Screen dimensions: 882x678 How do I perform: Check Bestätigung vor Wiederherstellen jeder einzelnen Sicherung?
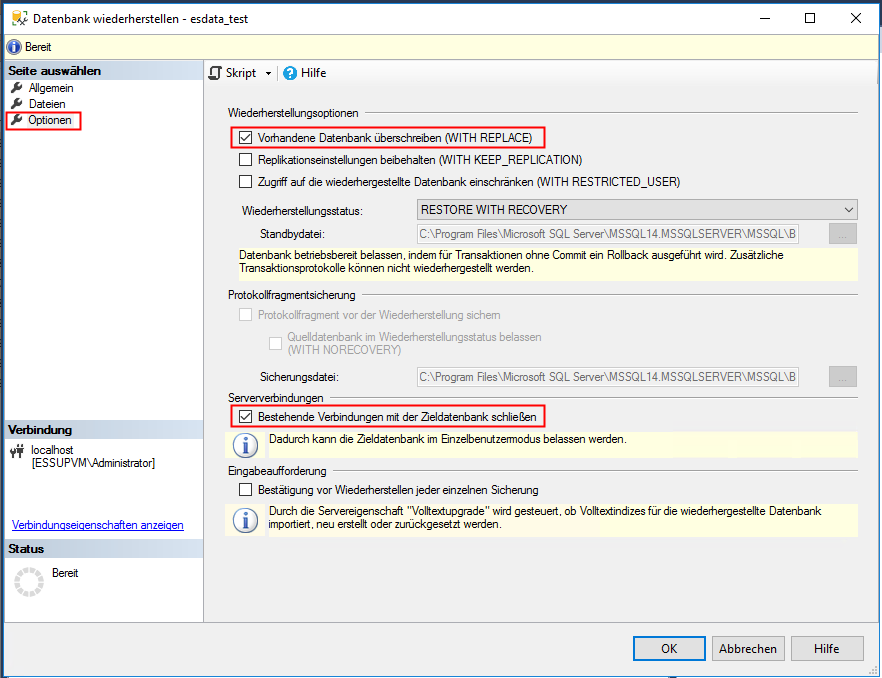click(x=246, y=490)
